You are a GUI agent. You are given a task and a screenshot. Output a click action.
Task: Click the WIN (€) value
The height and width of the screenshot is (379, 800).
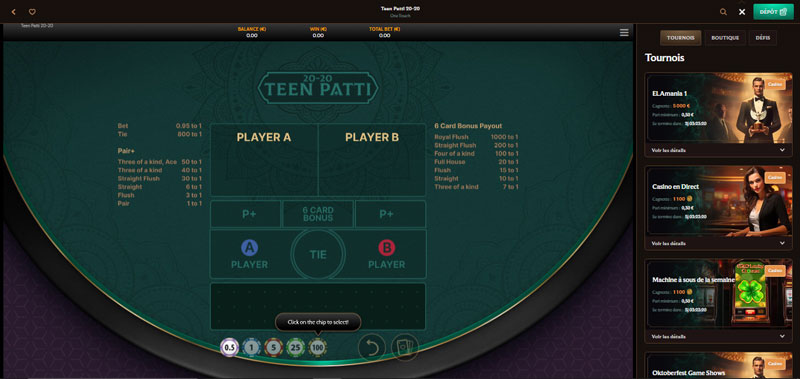click(x=318, y=36)
